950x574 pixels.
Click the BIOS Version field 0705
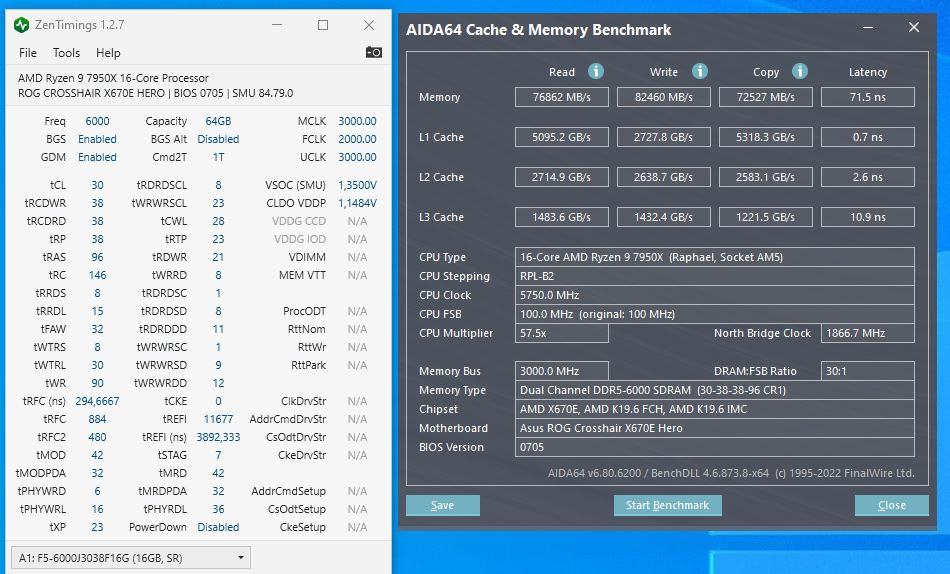pos(714,447)
